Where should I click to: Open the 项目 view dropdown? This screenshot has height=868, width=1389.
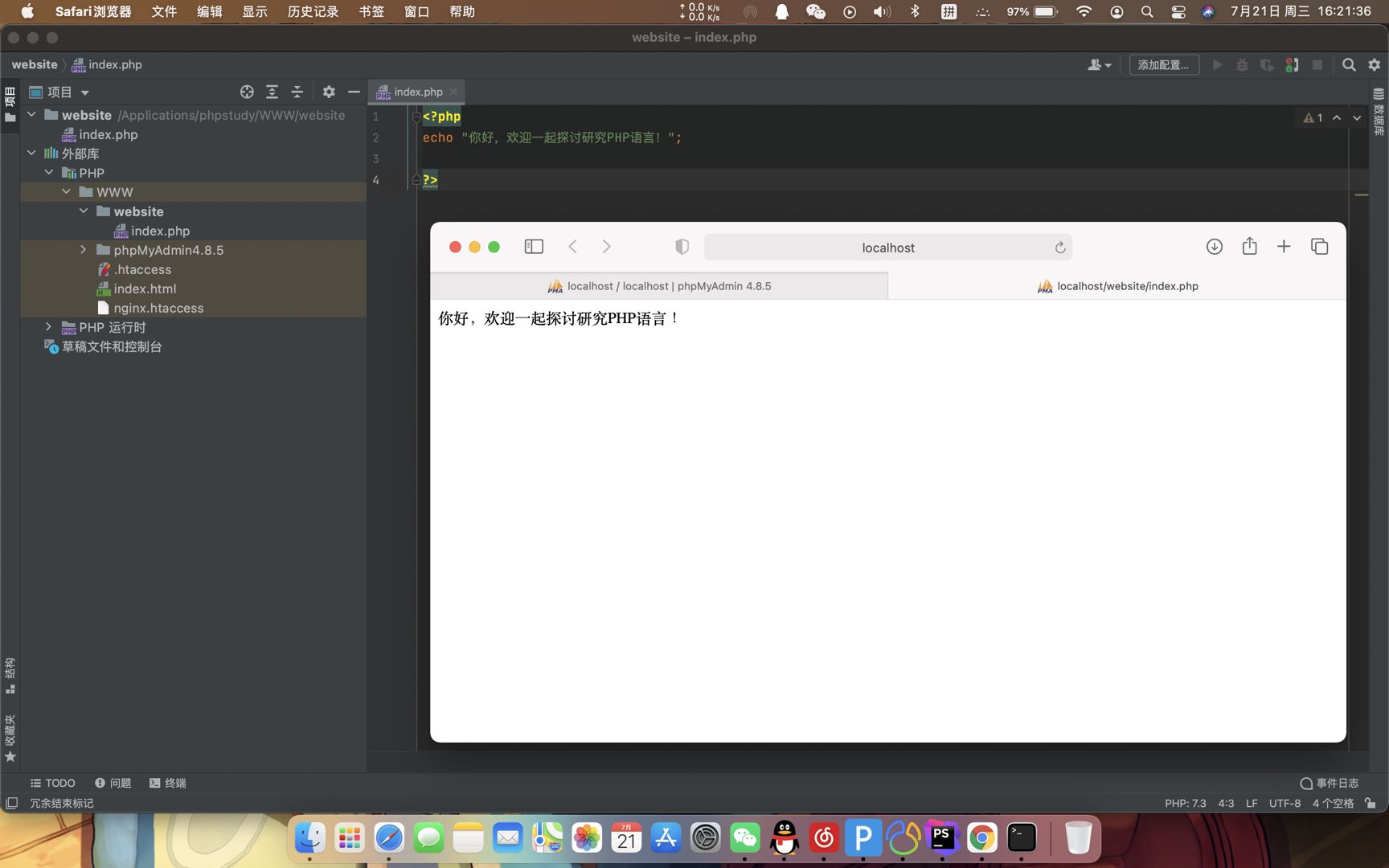tap(59, 92)
